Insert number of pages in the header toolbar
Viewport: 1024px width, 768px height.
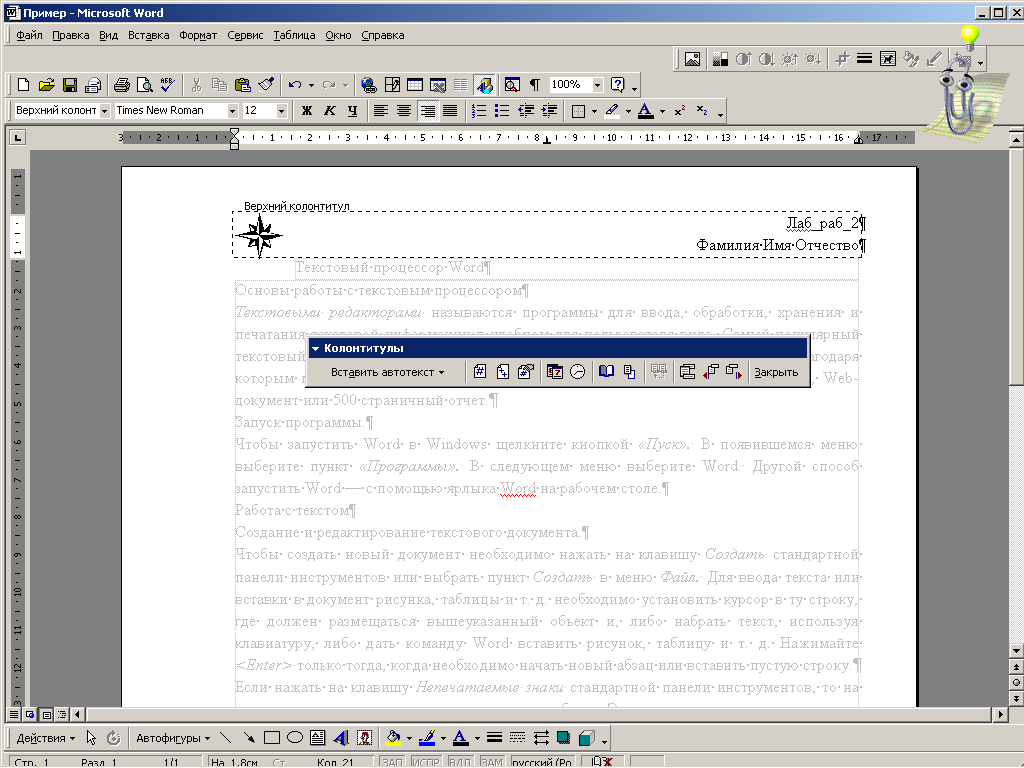click(503, 372)
